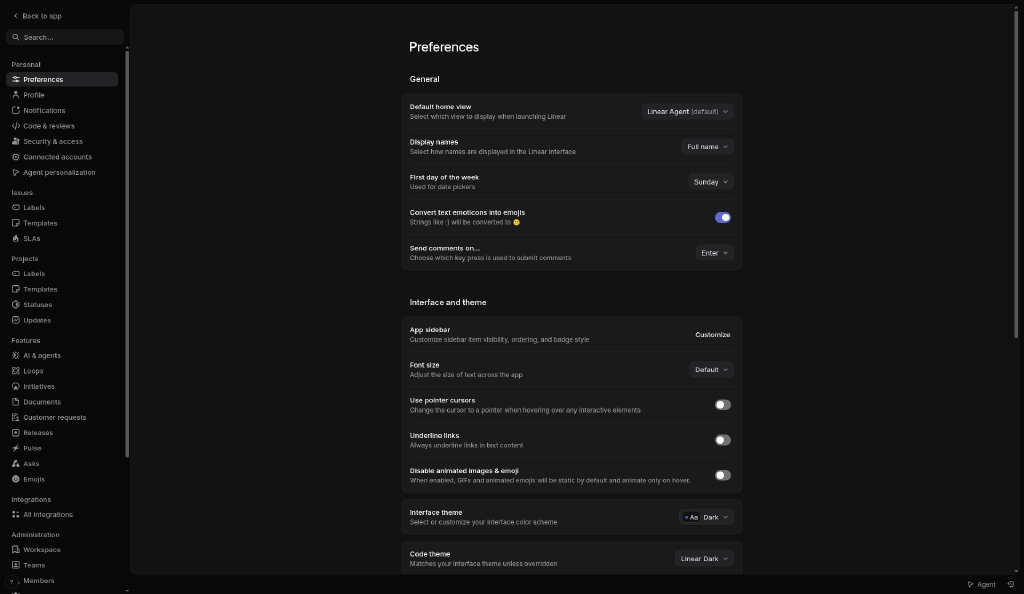Screen dimensions: 1024x594
Task: Click the Statuses icon under Projects
Action: point(16,305)
